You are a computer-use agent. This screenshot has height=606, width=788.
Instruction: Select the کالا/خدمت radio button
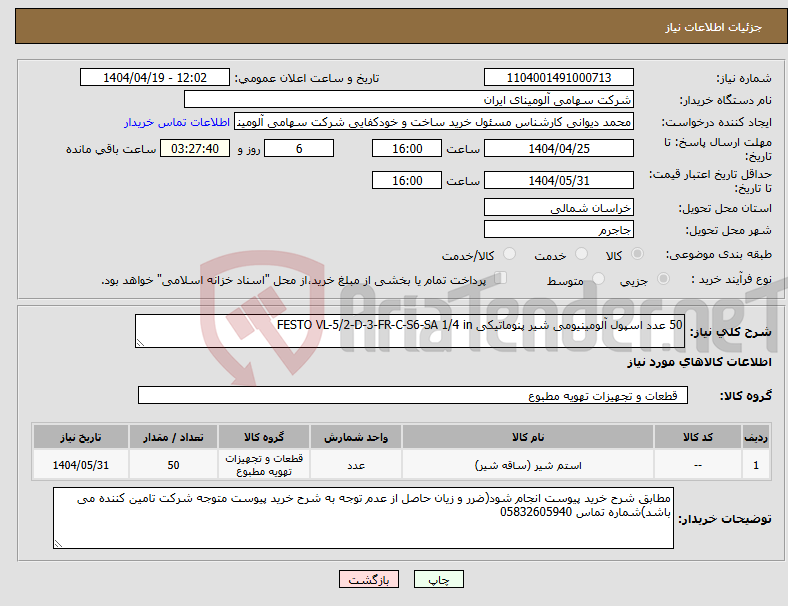pyautogui.click(x=509, y=254)
